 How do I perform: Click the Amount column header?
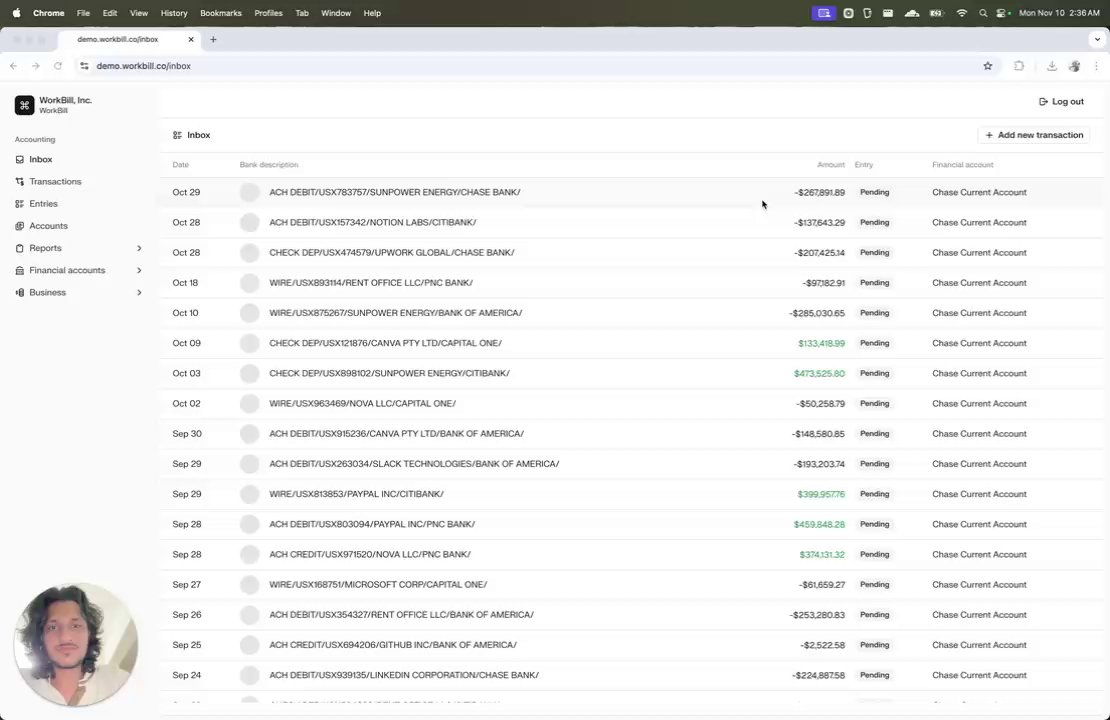(x=830, y=165)
